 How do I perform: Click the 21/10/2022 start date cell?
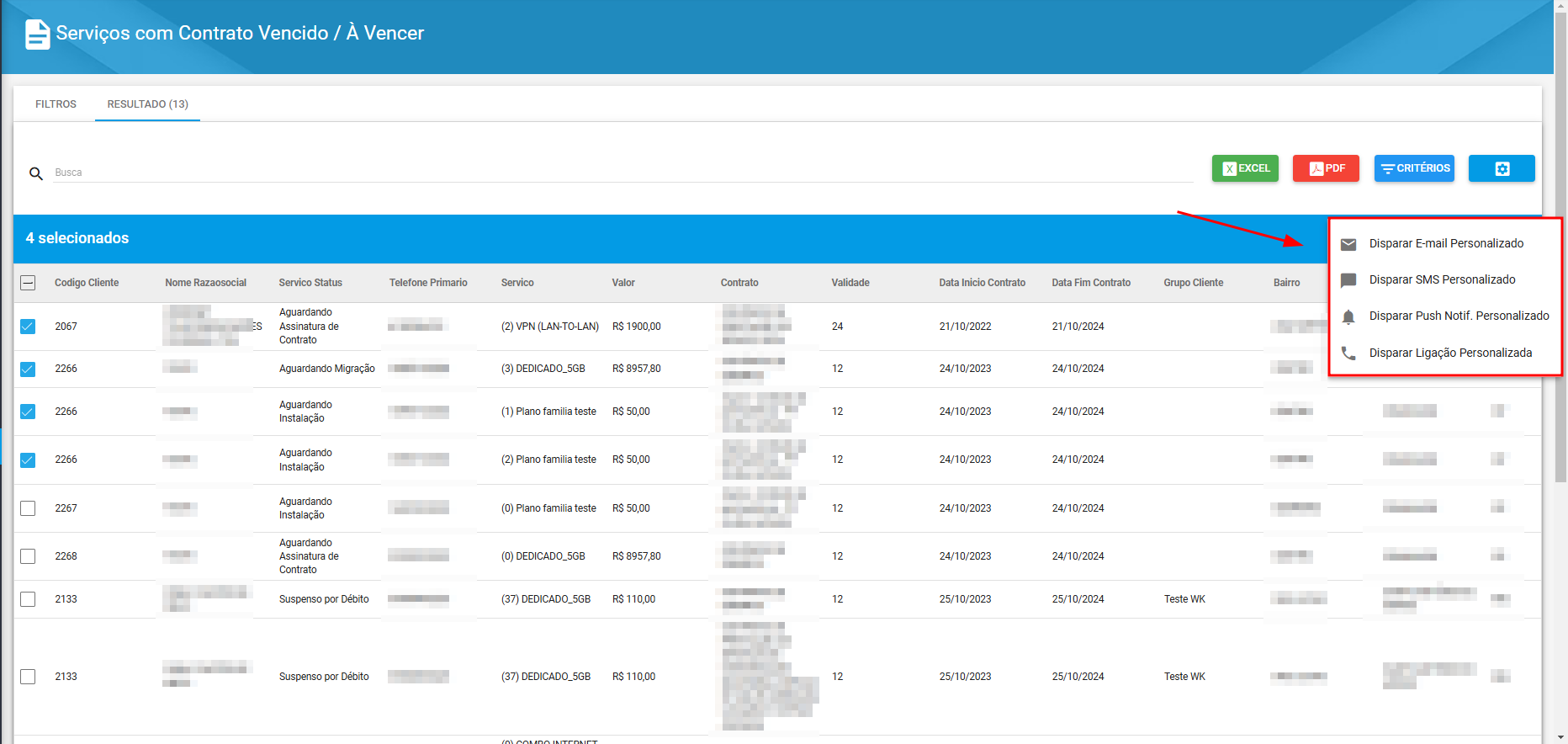(x=966, y=327)
